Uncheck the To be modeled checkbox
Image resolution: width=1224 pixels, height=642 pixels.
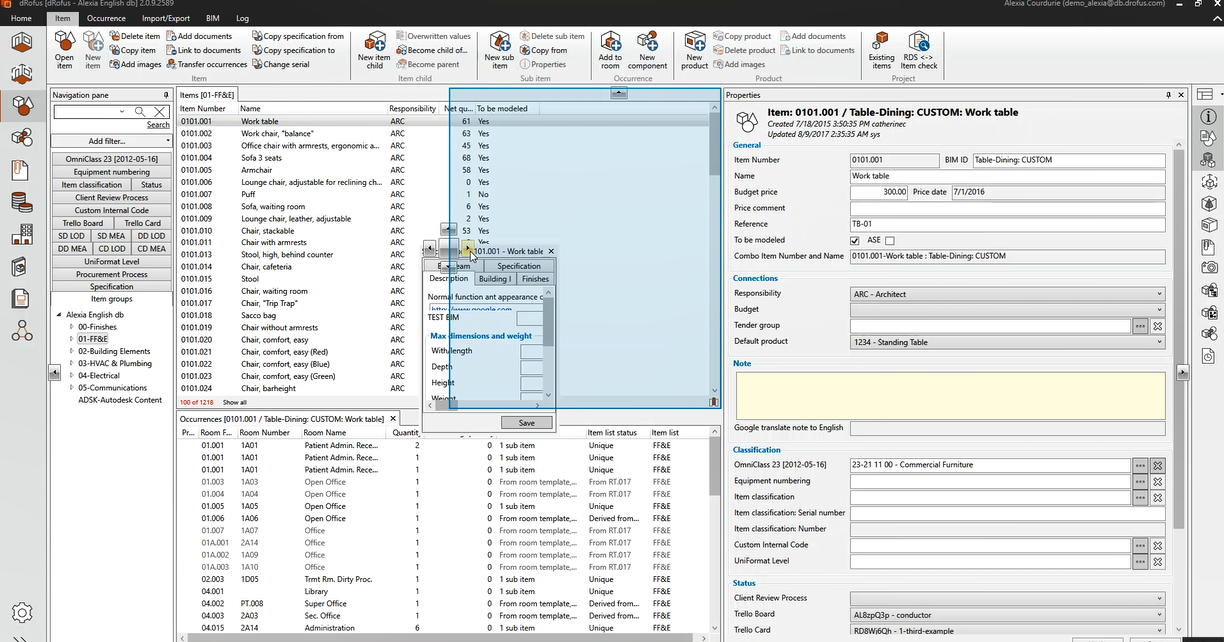tap(854, 240)
